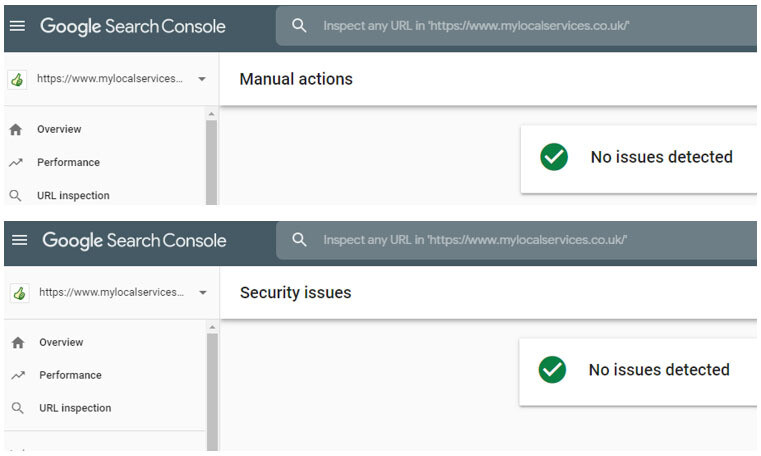Click search magnifier icon in bottom header
The width and height of the screenshot is (761, 456).
pyautogui.click(x=299, y=240)
